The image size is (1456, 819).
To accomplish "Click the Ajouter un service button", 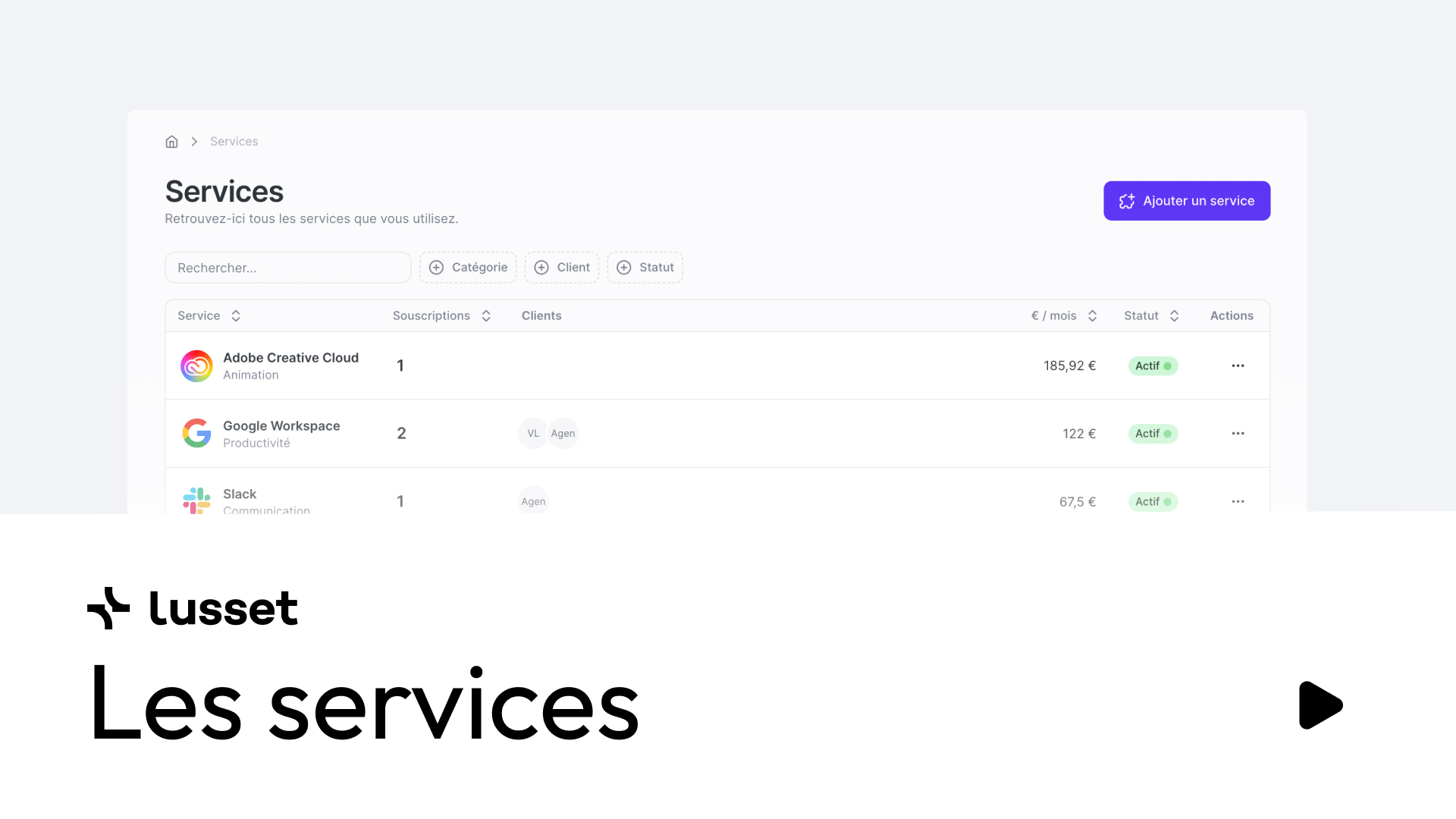I will [x=1187, y=200].
